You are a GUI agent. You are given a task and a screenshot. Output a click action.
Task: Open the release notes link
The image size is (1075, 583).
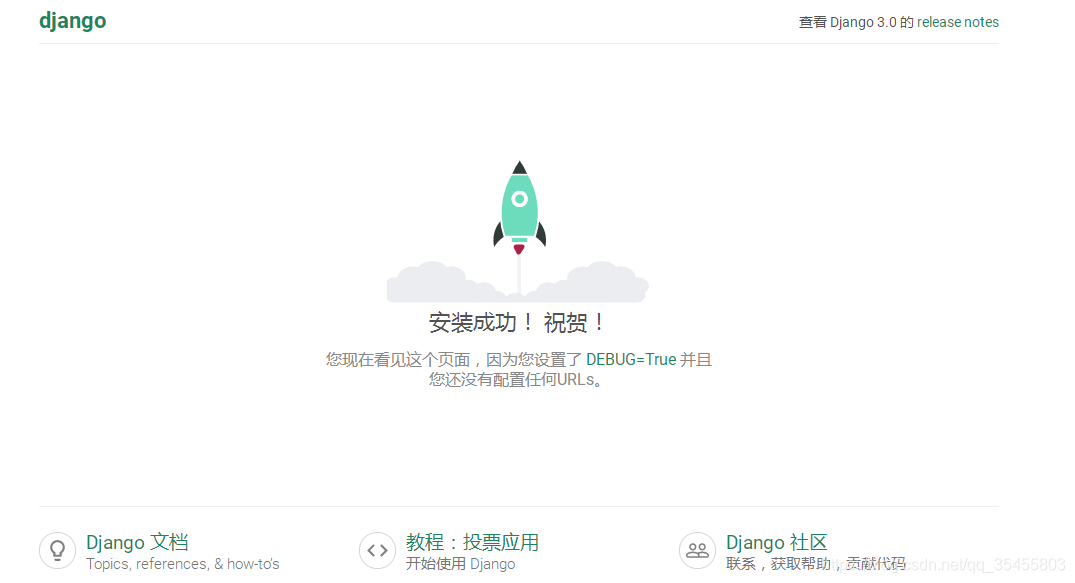tap(958, 22)
